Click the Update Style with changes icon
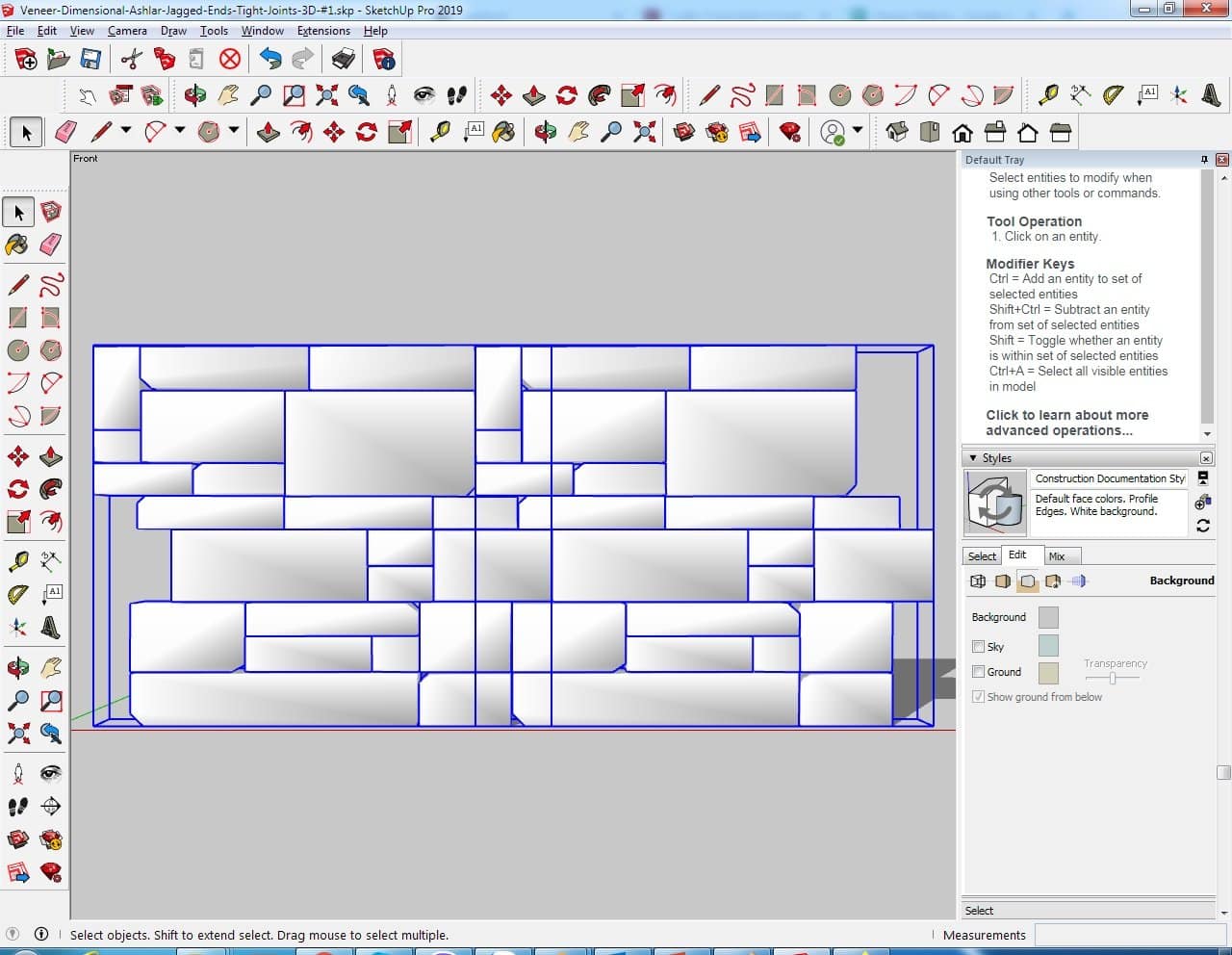Screen dimensions: 1232x955 tap(1202, 526)
